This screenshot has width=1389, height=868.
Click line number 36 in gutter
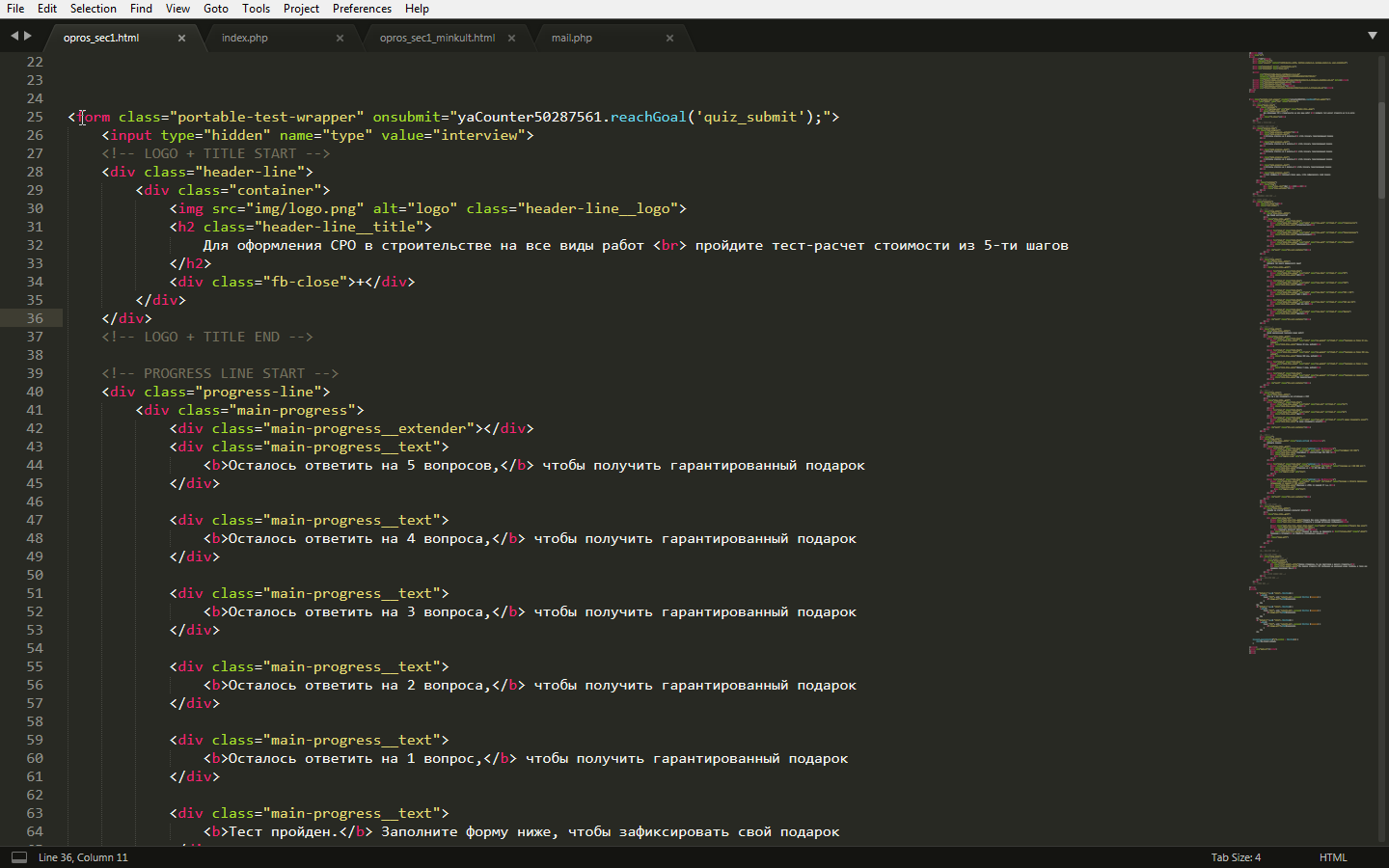35,318
